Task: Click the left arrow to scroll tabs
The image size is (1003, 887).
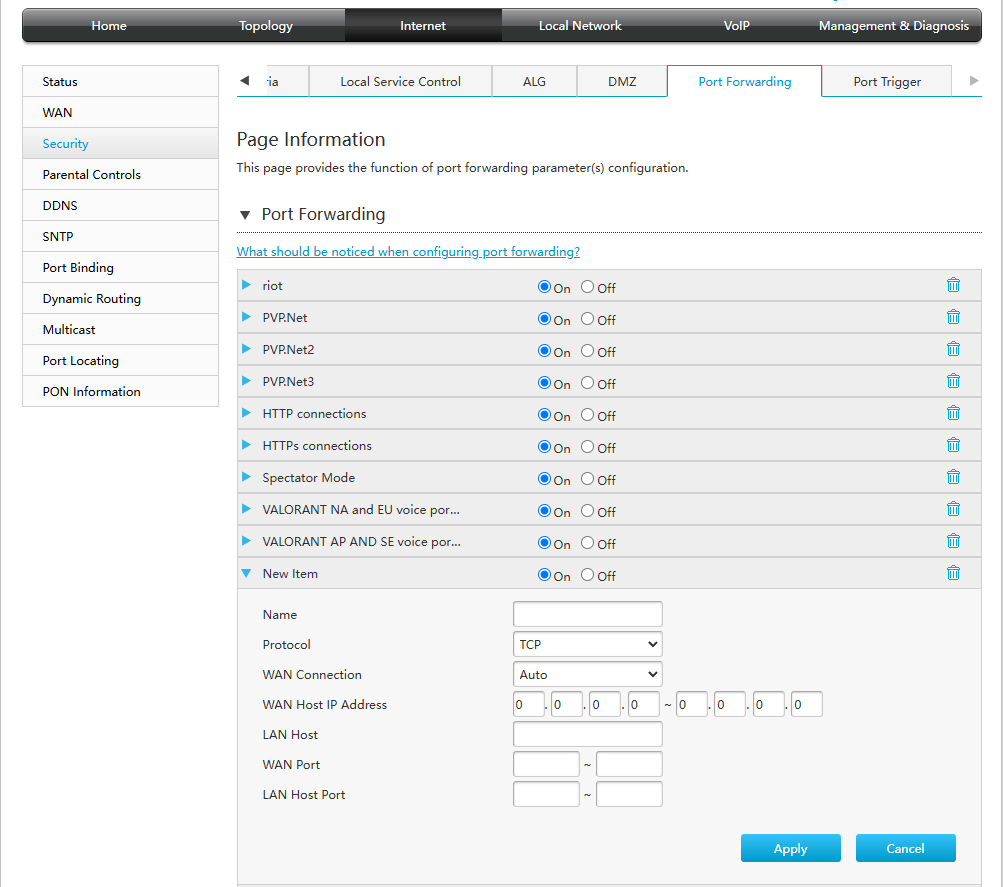Action: [243, 79]
